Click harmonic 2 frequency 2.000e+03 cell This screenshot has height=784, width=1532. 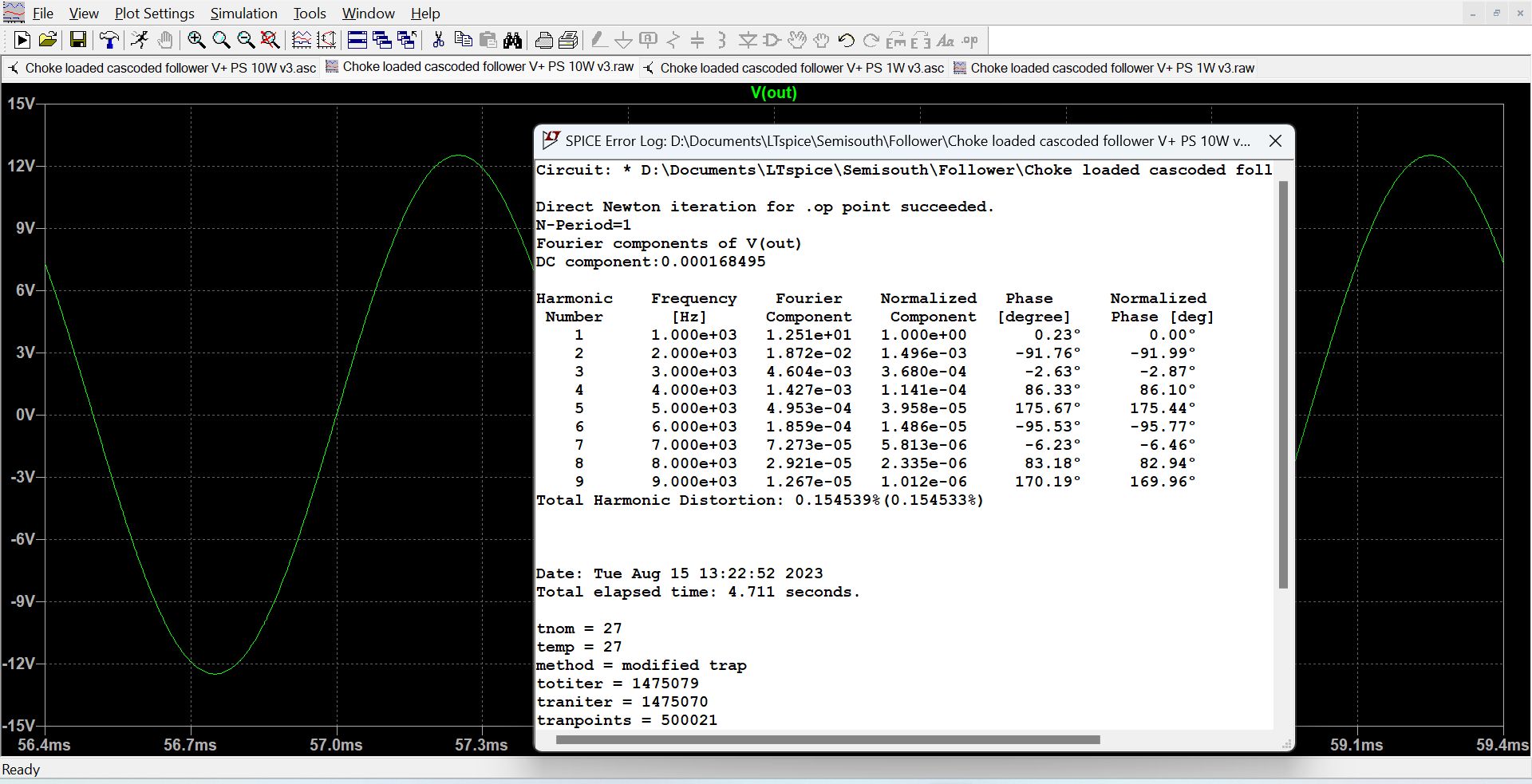(693, 353)
